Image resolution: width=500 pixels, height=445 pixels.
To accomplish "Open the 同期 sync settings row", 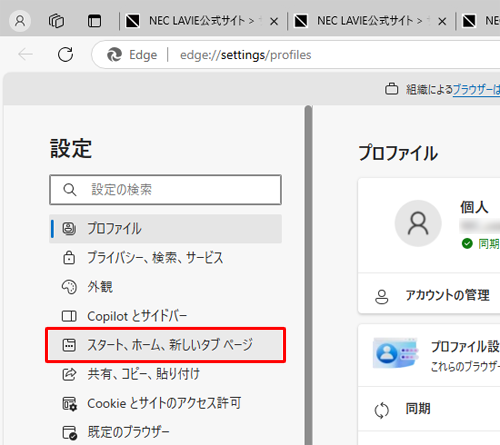I will [429, 409].
